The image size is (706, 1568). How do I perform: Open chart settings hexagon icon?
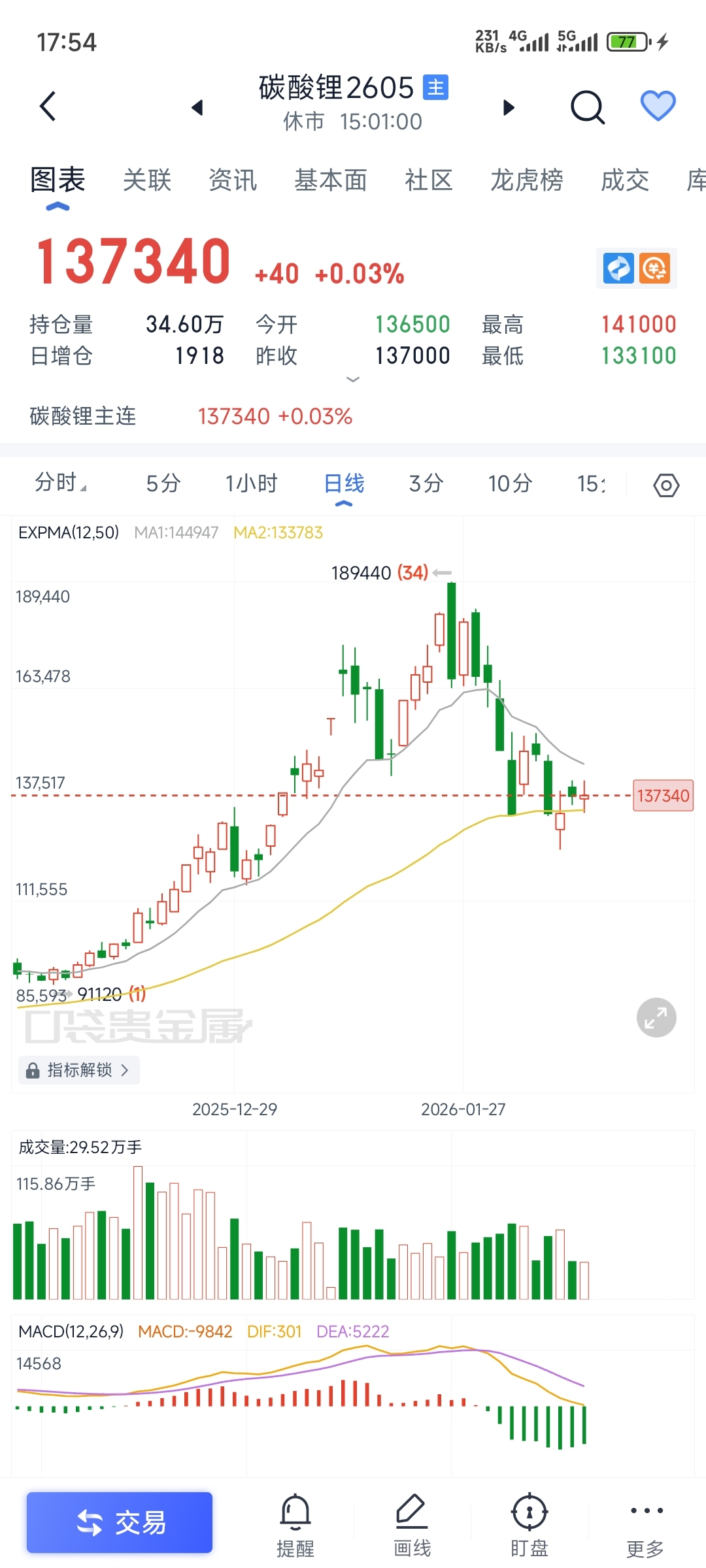(666, 485)
